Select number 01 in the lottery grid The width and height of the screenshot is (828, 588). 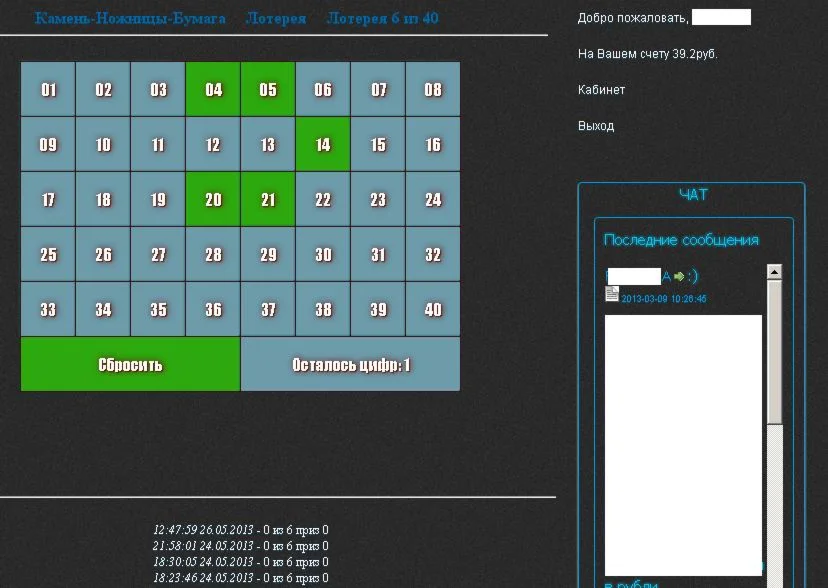click(x=47, y=89)
